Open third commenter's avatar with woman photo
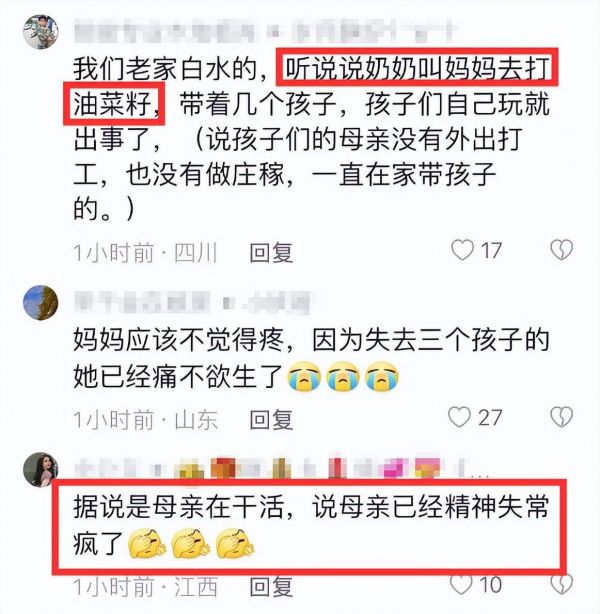Viewport: 600px width, 614px height. [40, 470]
